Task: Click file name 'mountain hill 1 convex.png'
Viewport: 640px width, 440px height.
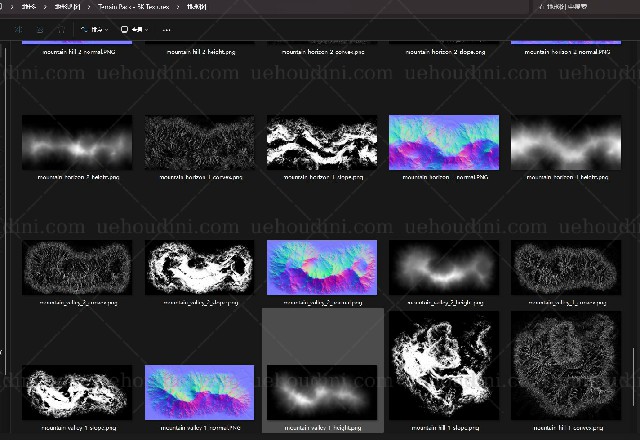Action: click(x=568, y=428)
